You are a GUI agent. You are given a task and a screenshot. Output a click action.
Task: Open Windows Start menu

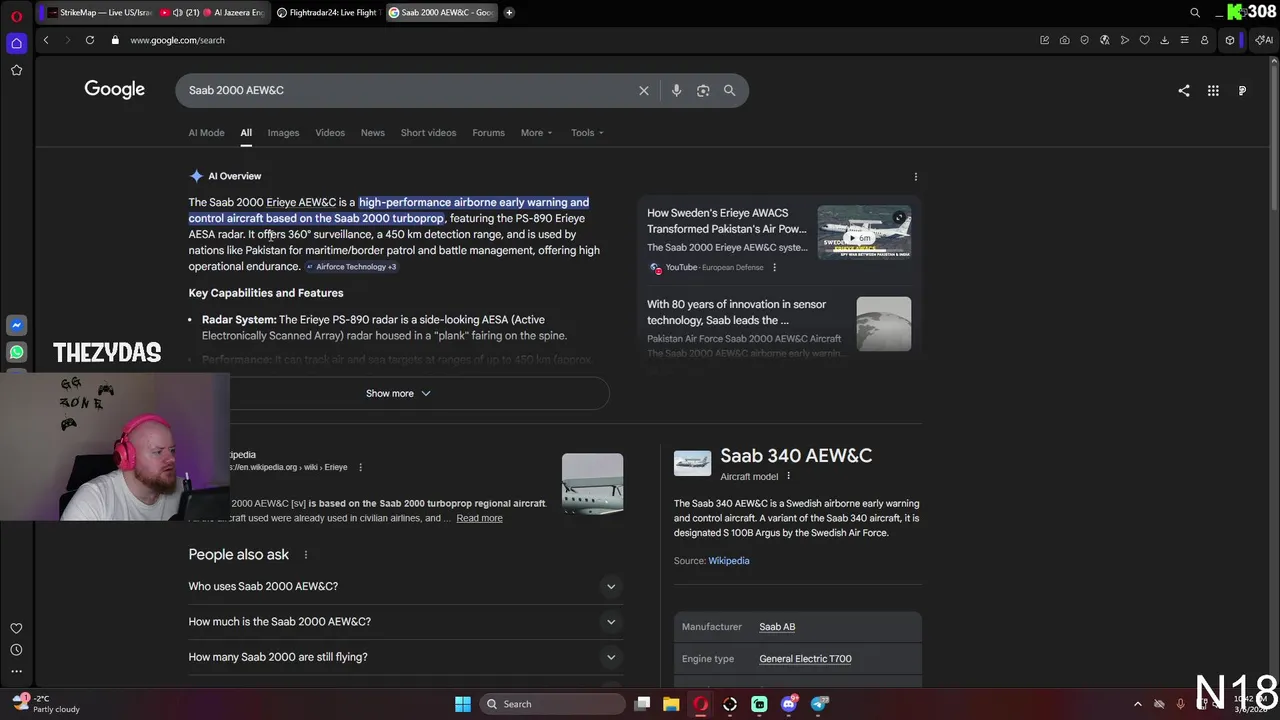pos(463,704)
